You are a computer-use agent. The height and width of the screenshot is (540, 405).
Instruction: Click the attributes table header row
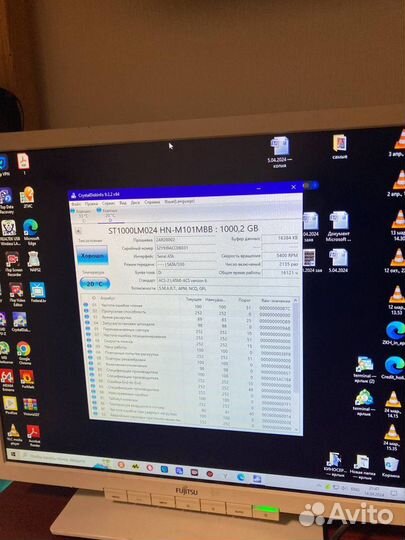[x=188, y=299]
